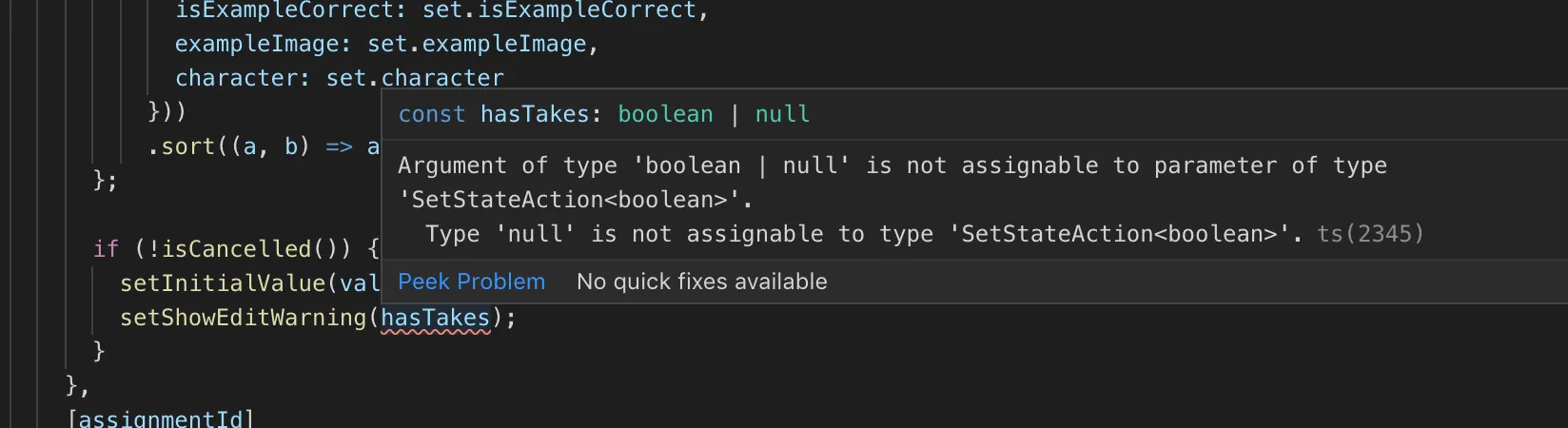1568x428 pixels.
Task: Click the 'No quick fixes available' text
Action: [x=701, y=282]
